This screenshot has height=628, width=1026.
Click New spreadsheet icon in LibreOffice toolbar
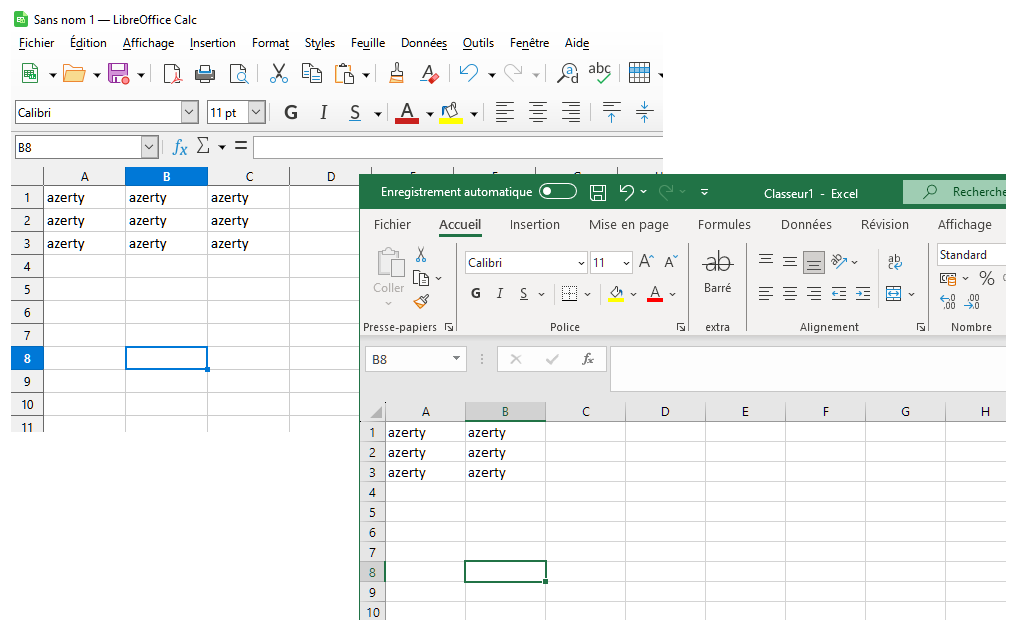pos(29,74)
